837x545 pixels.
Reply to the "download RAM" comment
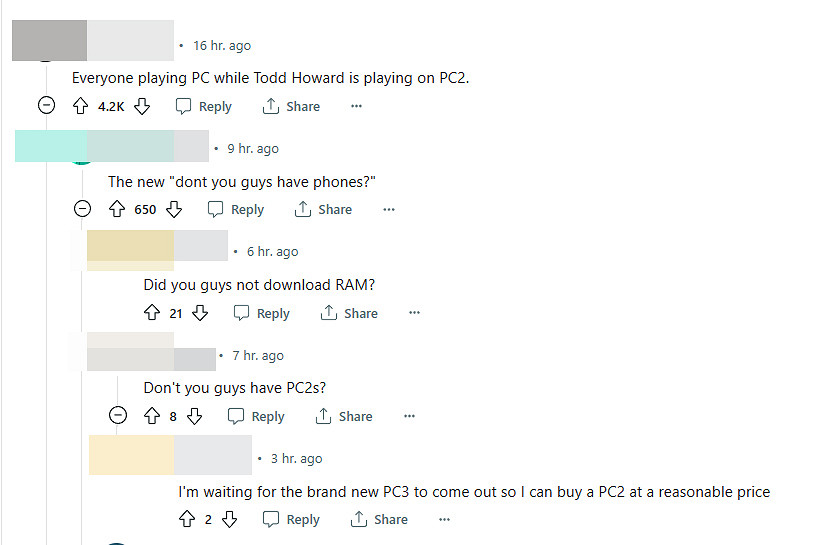[x=262, y=313]
